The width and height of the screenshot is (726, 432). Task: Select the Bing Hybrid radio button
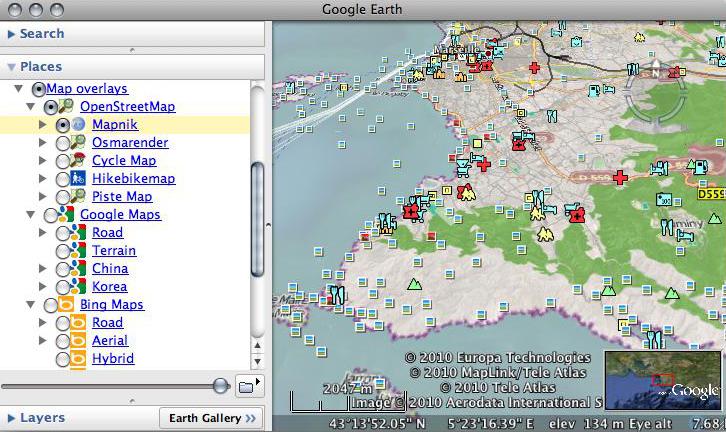point(63,359)
